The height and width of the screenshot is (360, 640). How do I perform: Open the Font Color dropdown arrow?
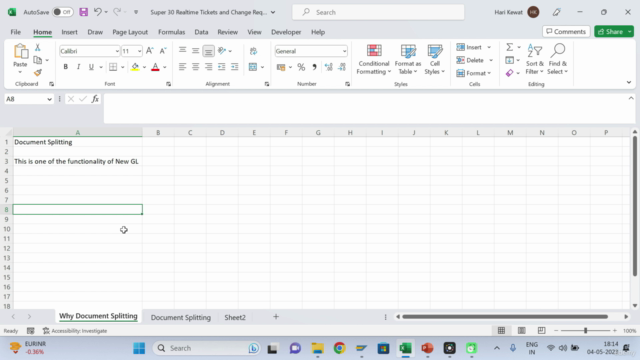[165, 67]
